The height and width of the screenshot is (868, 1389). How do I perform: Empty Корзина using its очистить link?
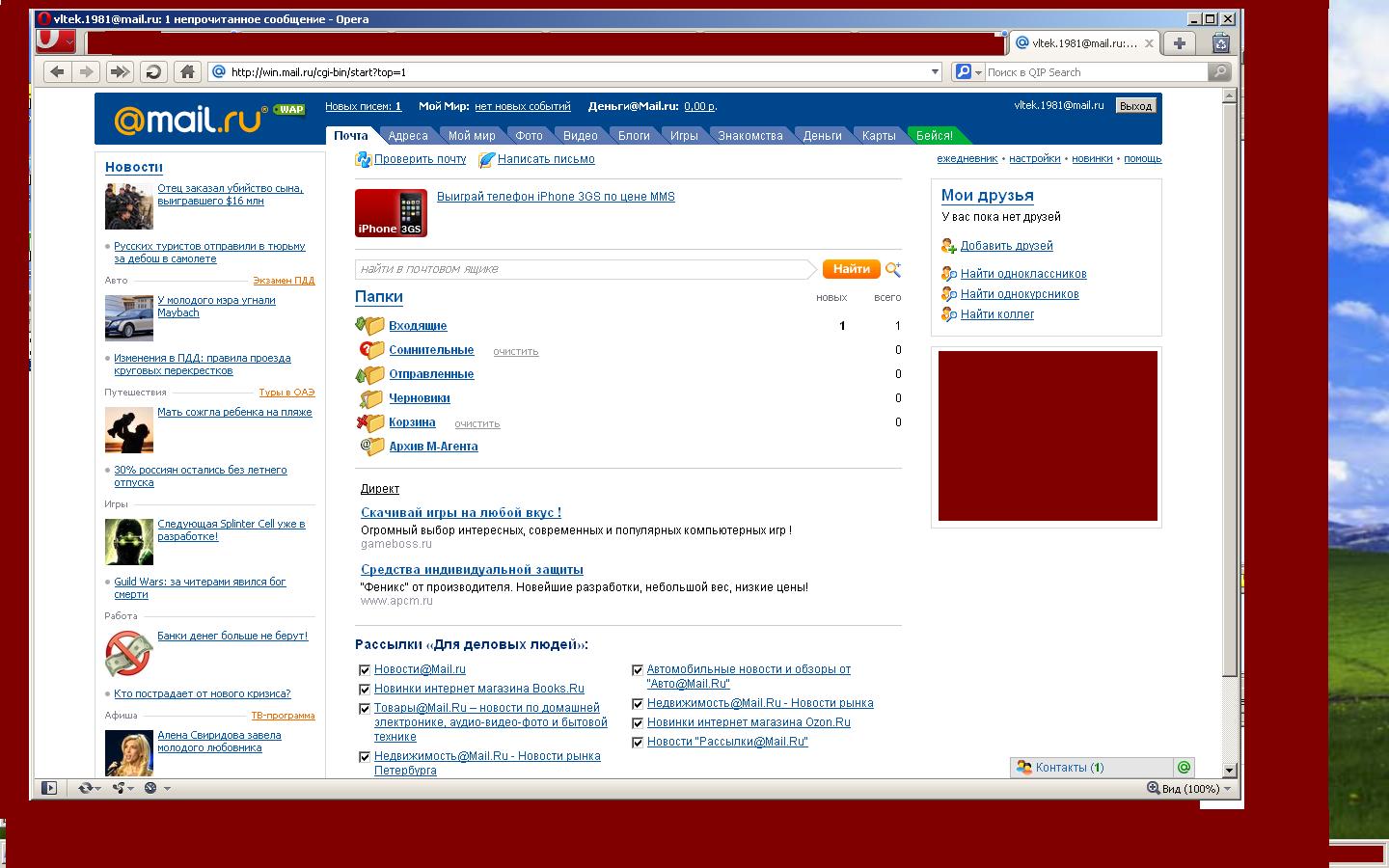(477, 423)
